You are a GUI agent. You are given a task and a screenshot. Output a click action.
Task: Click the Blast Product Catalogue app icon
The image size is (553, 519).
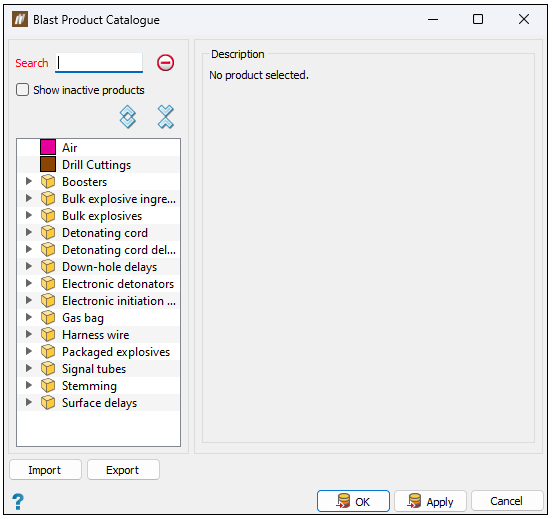(20, 19)
